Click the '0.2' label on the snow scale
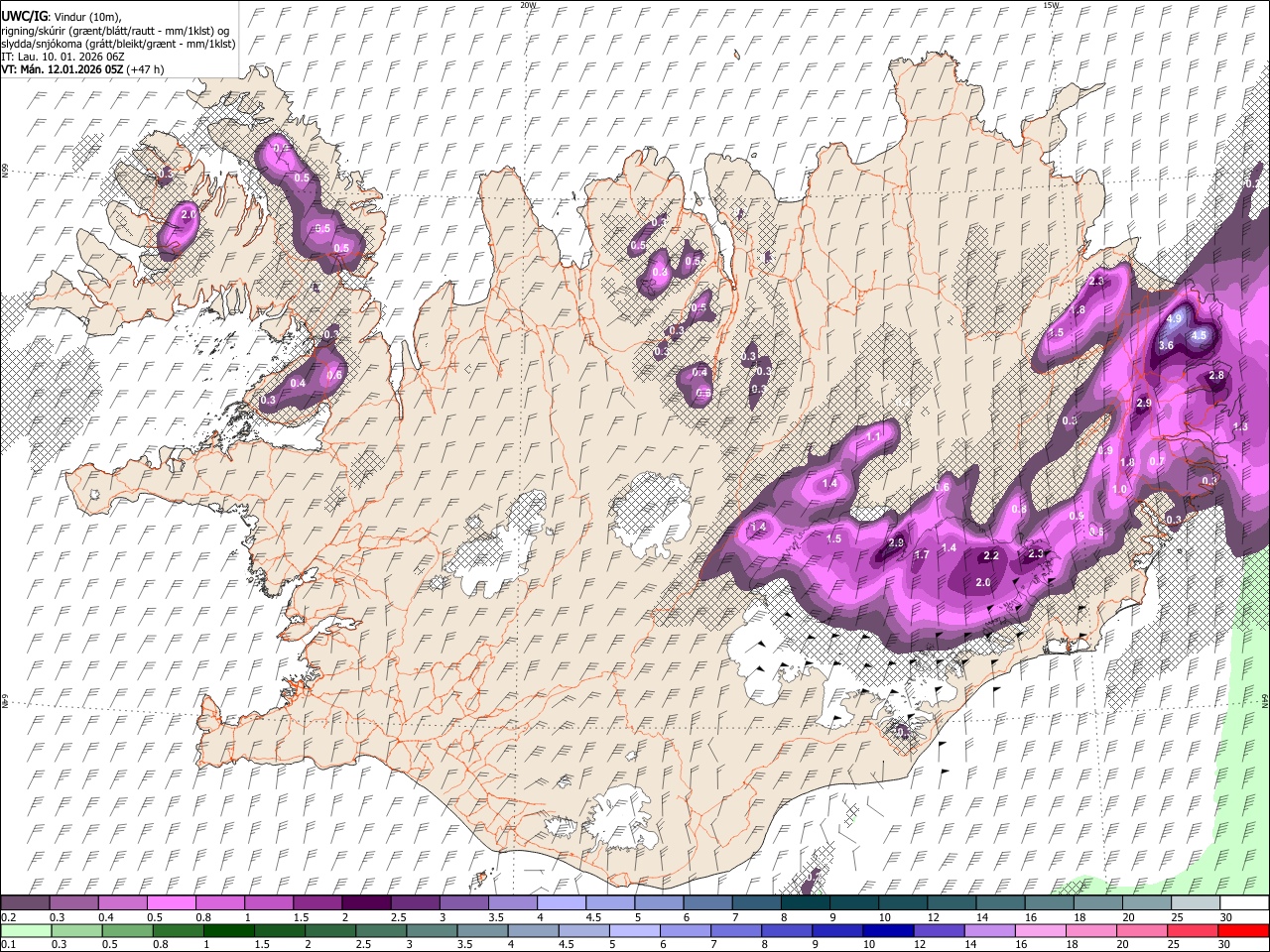Screen dimensions: 1270x952 click(8, 917)
